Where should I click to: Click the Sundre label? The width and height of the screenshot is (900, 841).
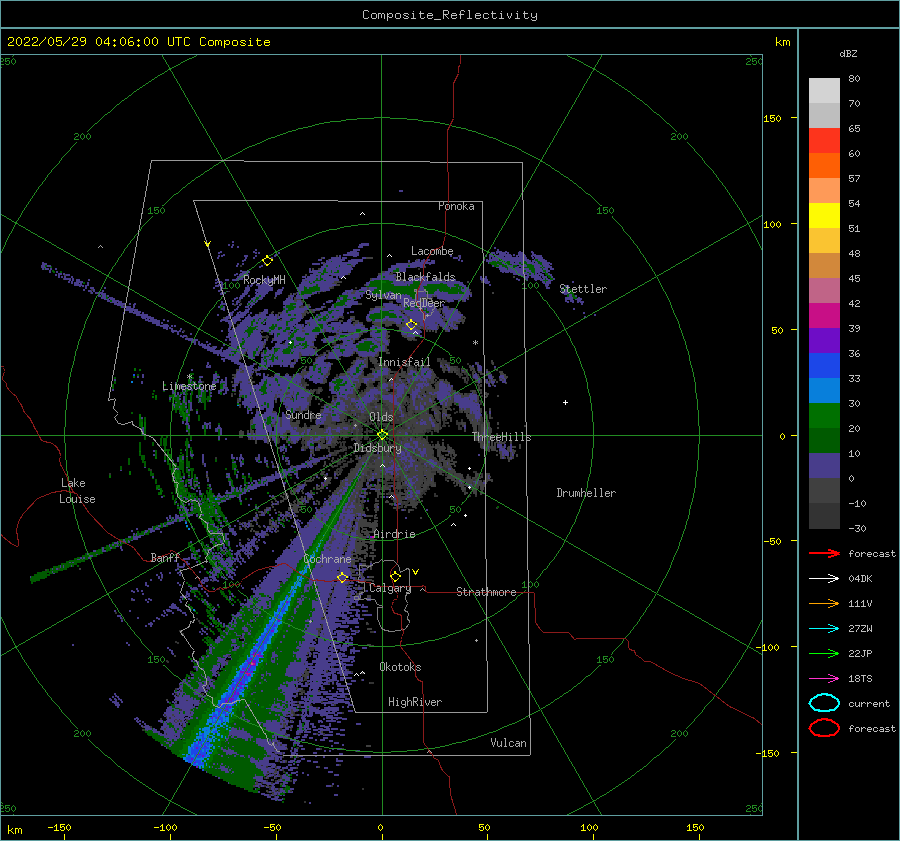303,414
